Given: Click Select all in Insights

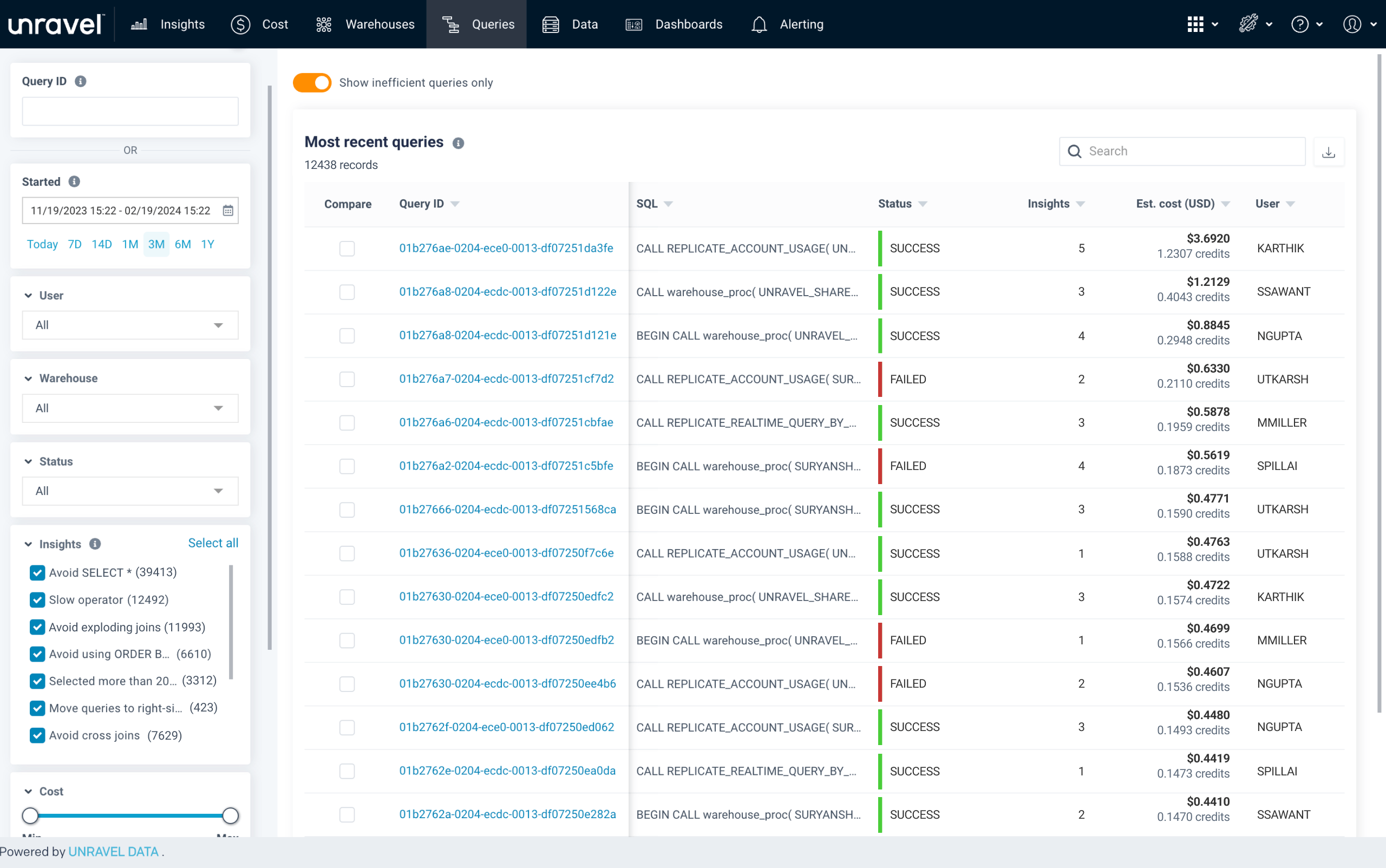Looking at the screenshot, I should (x=213, y=543).
